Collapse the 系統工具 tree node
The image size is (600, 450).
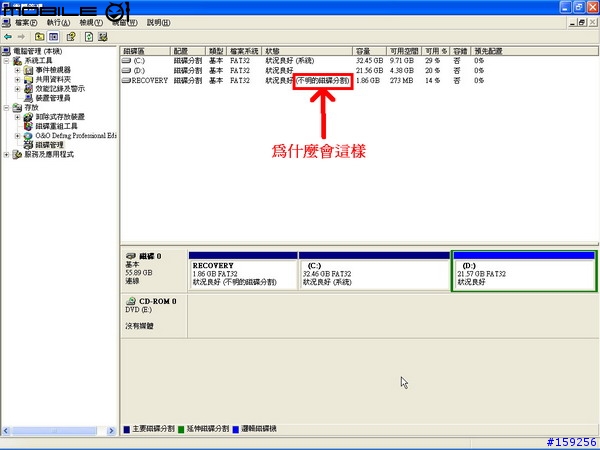coord(6,60)
